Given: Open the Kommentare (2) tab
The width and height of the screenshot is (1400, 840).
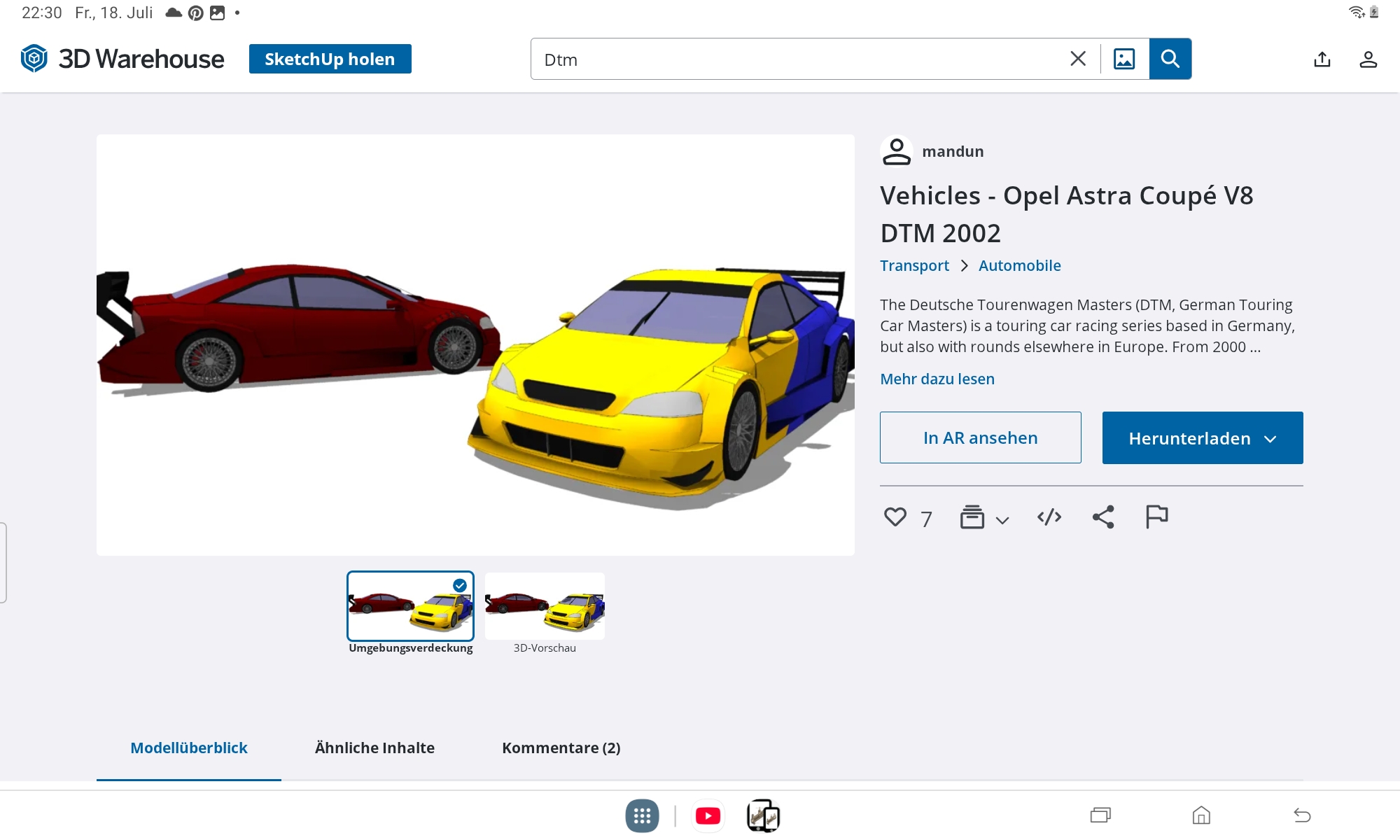Looking at the screenshot, I should pyautogui.click(x=561, y=748).
